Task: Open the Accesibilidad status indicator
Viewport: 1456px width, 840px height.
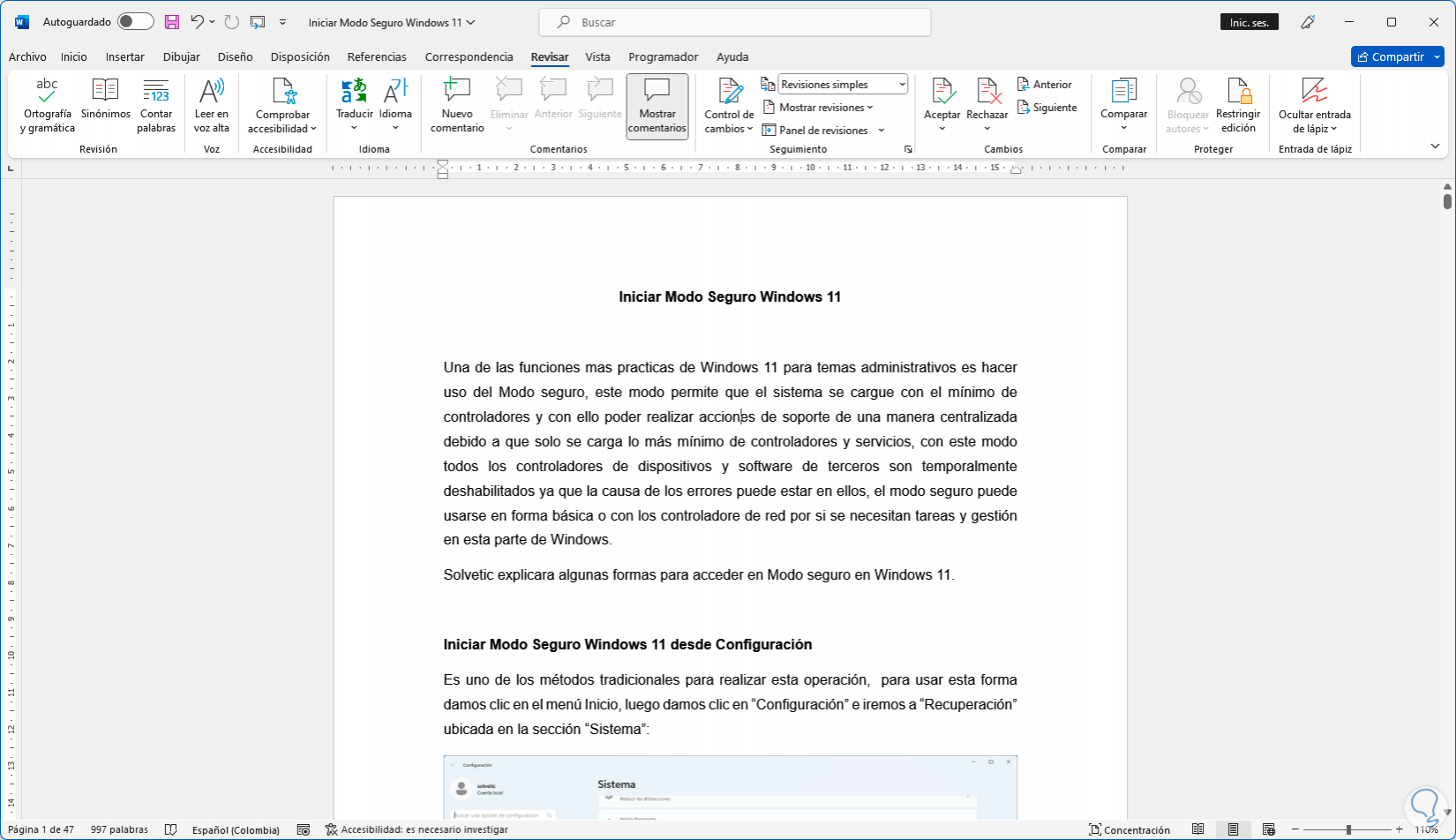Action: click(x=417, y=829)
